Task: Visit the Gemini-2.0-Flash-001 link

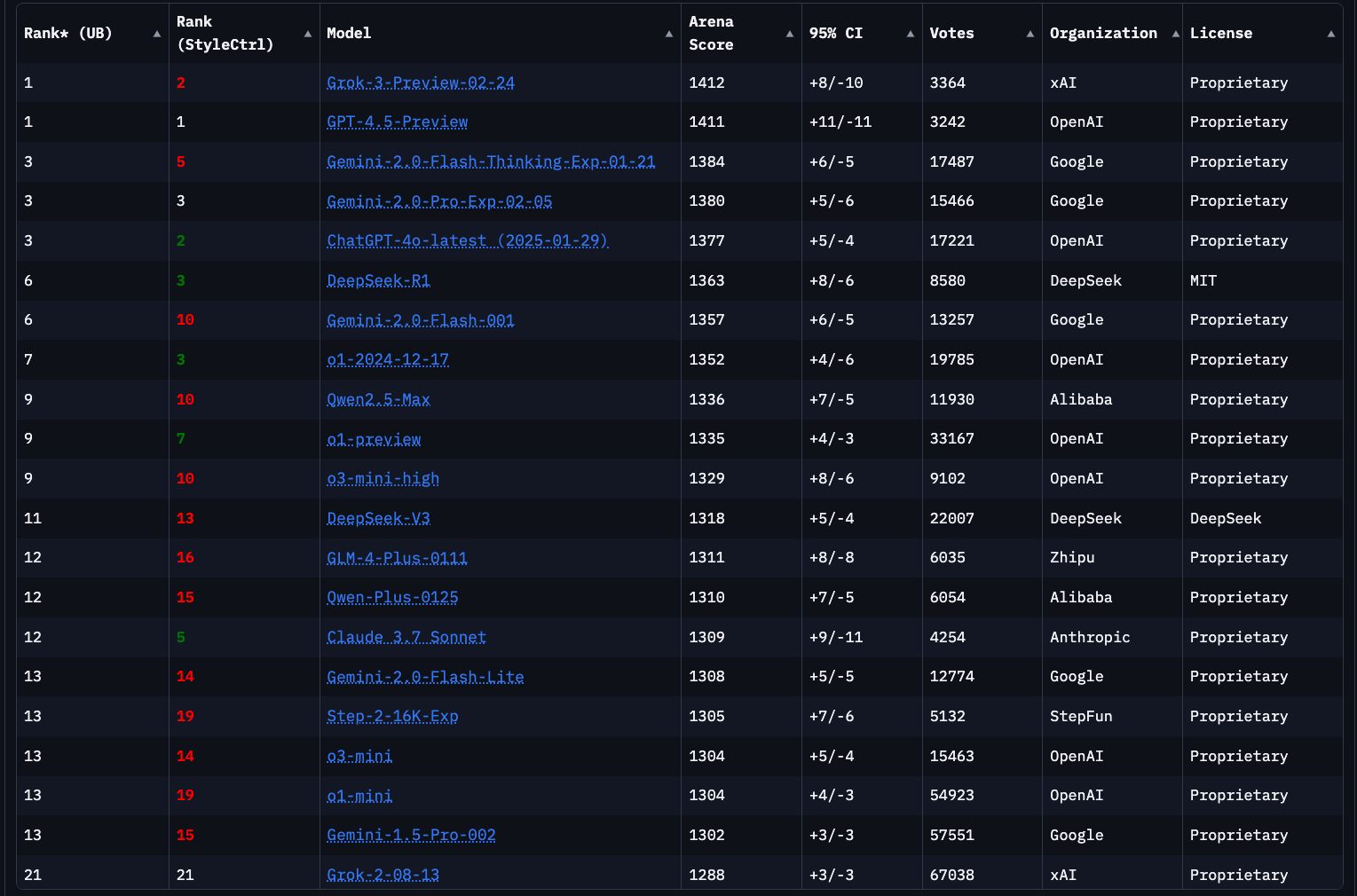Action: 421,320
